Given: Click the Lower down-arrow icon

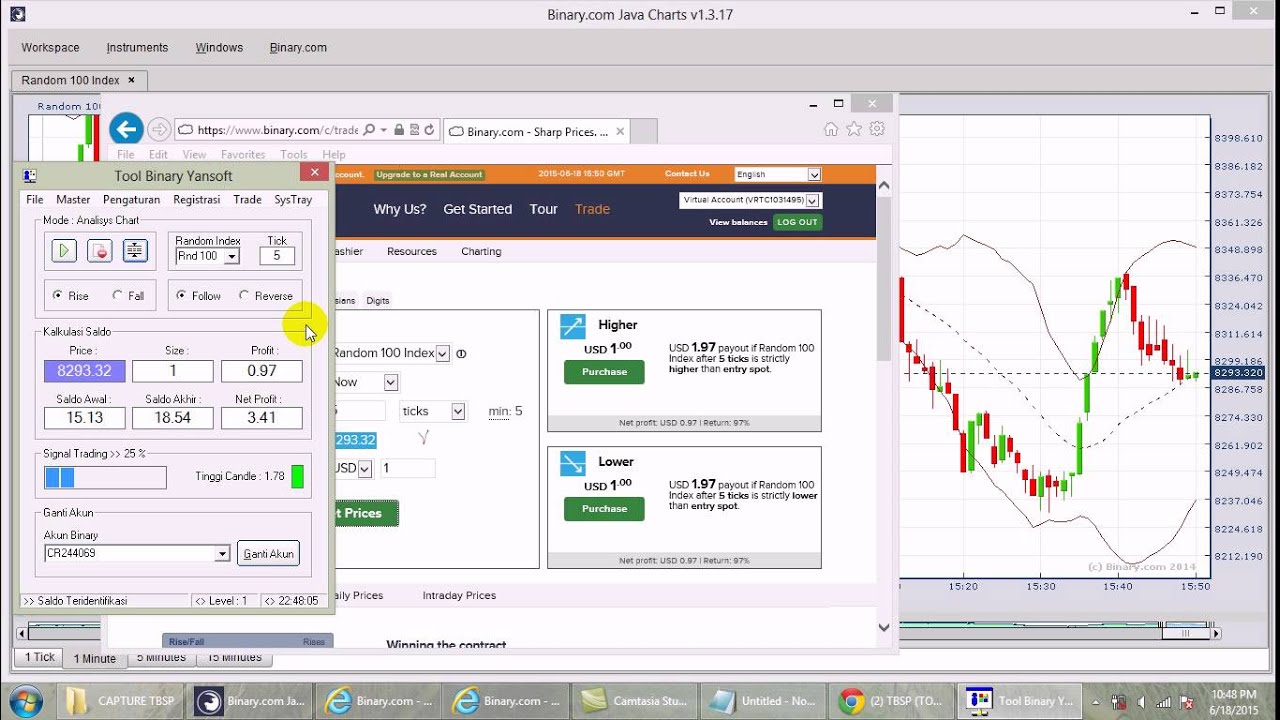Looking at the screenshot, I should pos(573,463).
